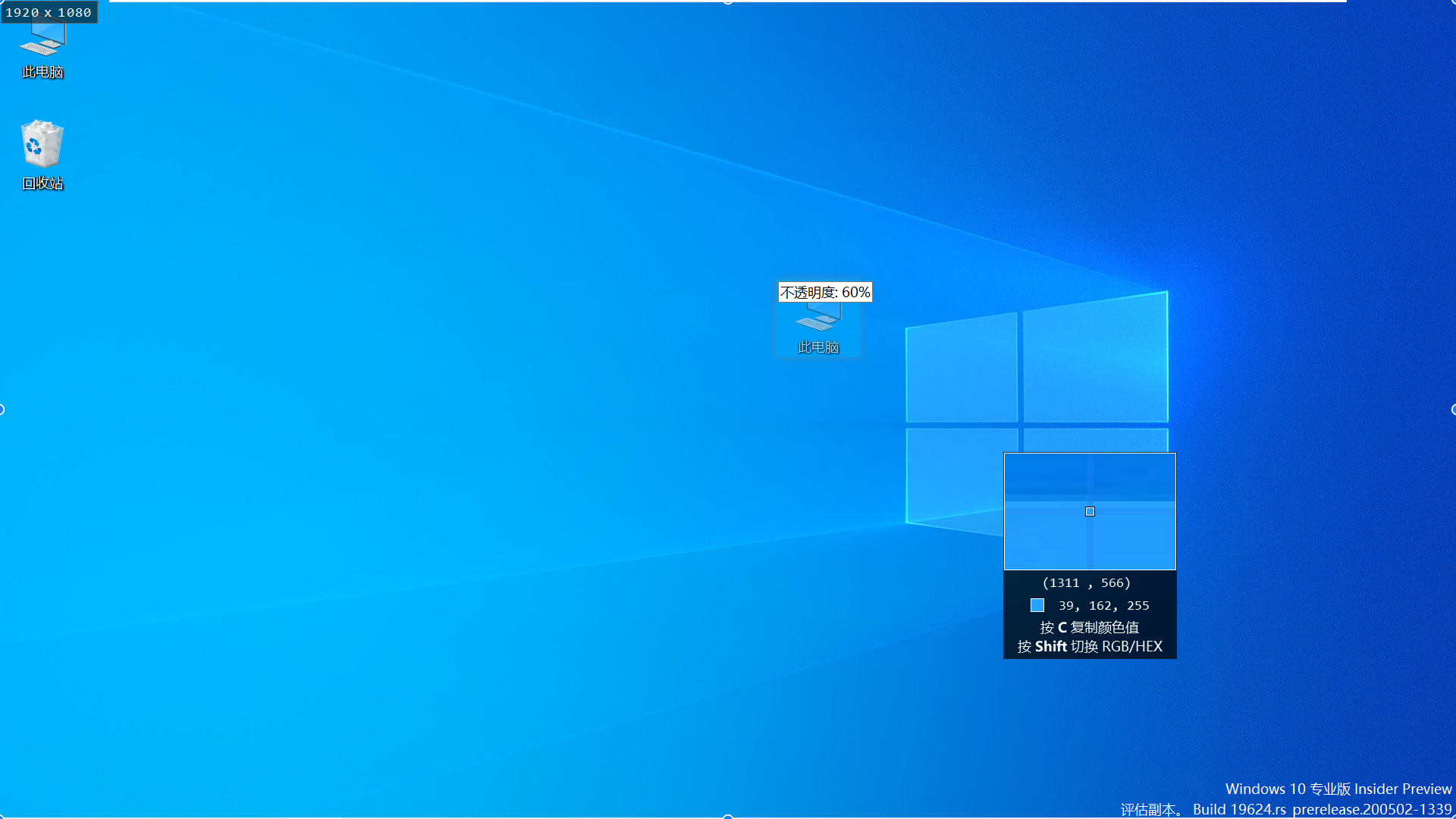
Task: Click the 不透明度: 60% opacity tooltip
Action: click(x=825, y=292)
